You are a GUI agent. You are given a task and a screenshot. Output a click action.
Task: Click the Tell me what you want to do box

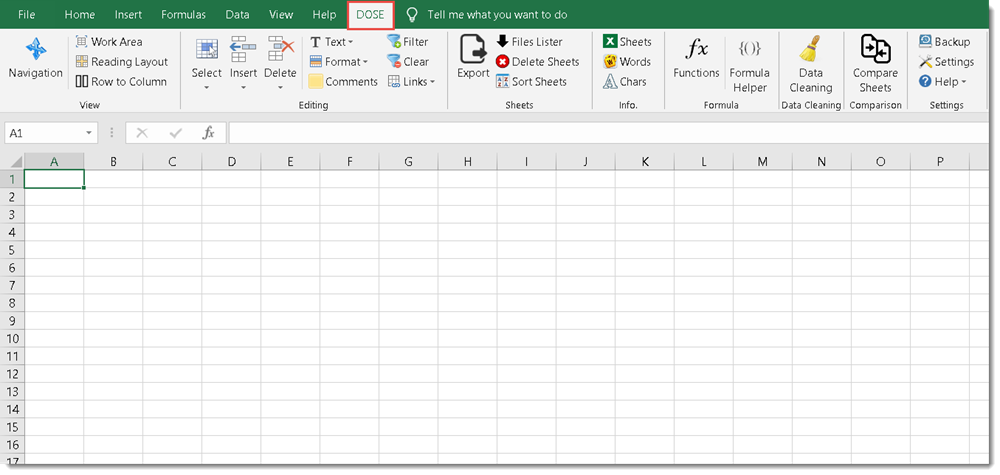click(x=497, y=14)
